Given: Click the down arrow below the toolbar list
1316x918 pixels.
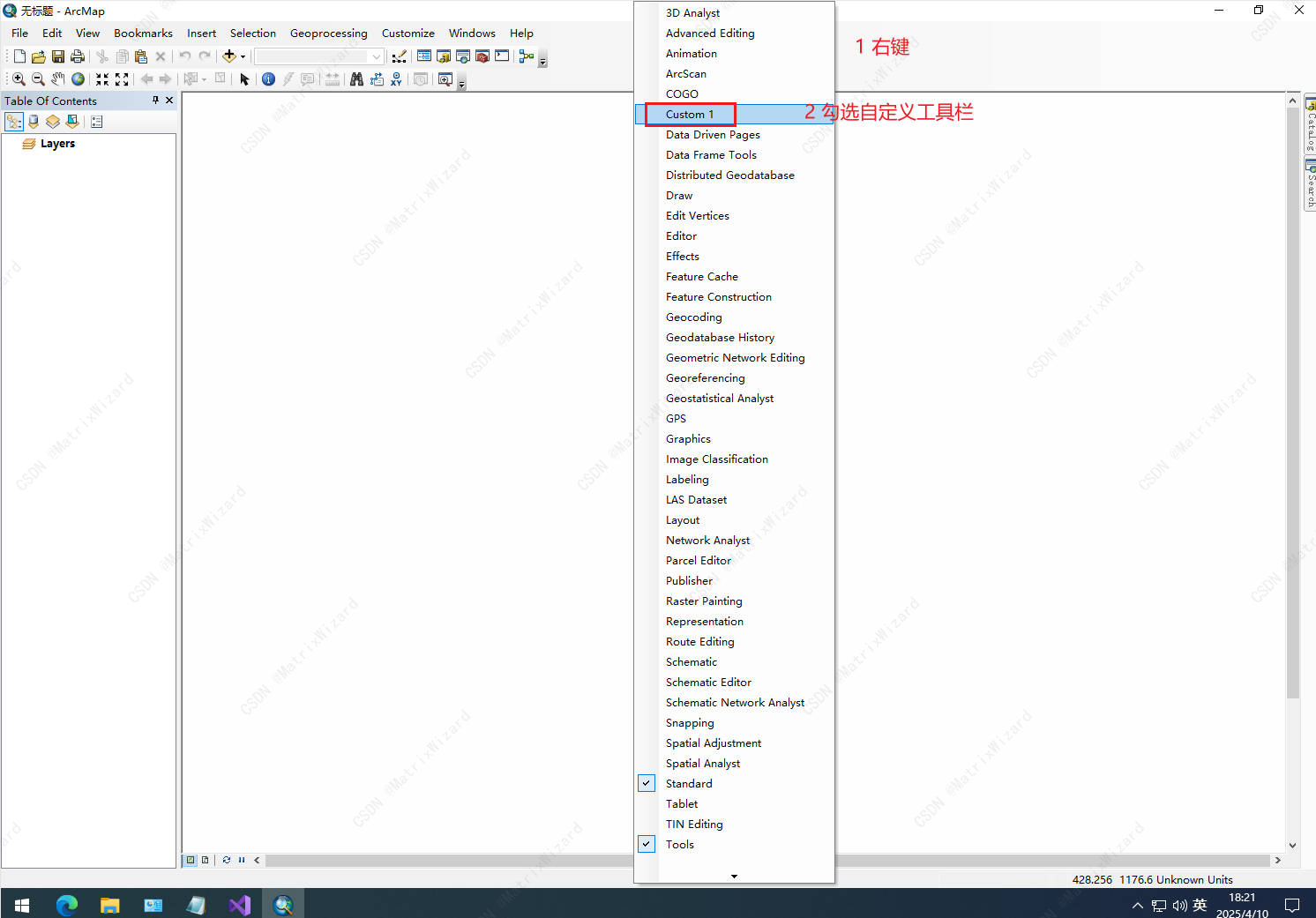Looking at the screenshot, I should [734, 876].
